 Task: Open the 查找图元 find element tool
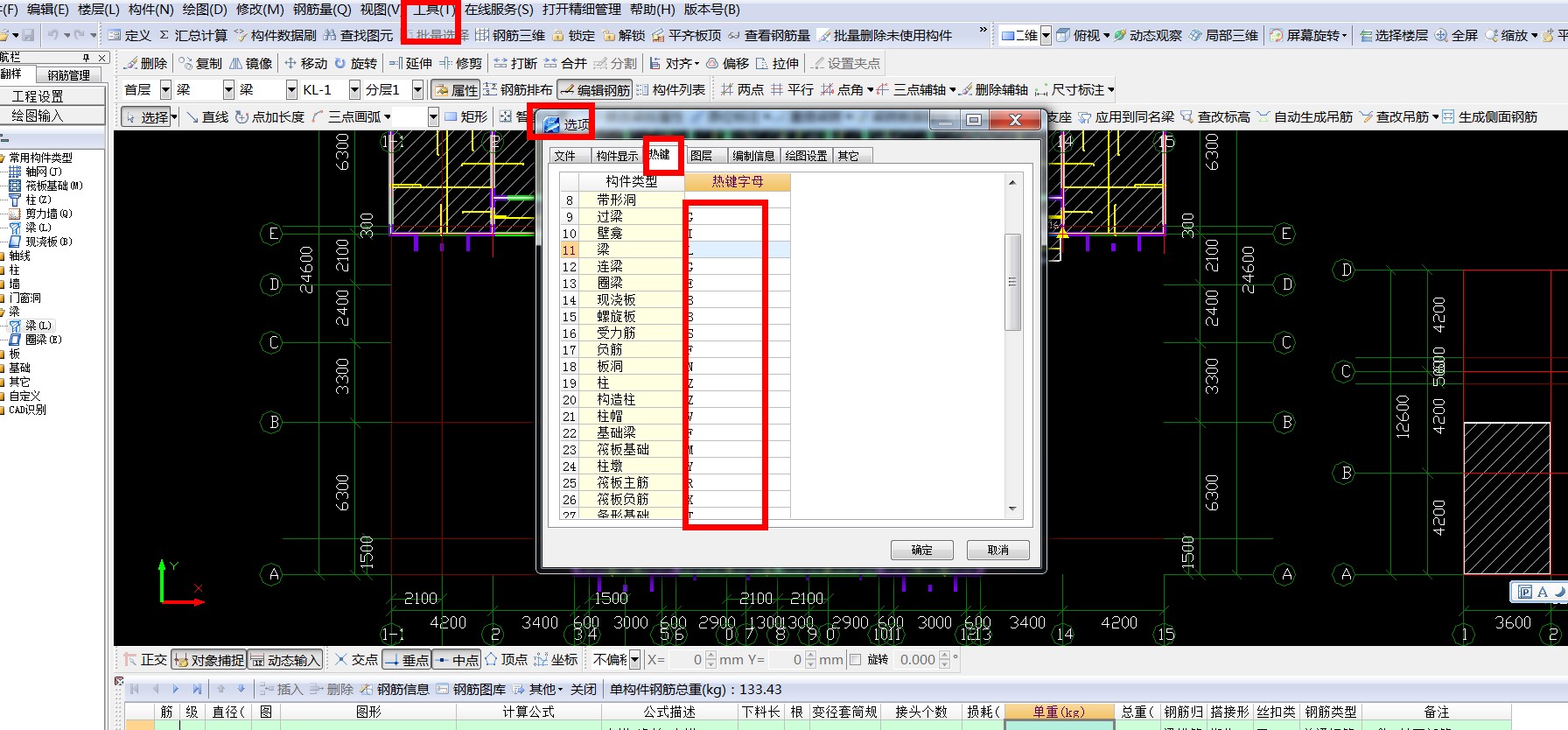point(358,36)
